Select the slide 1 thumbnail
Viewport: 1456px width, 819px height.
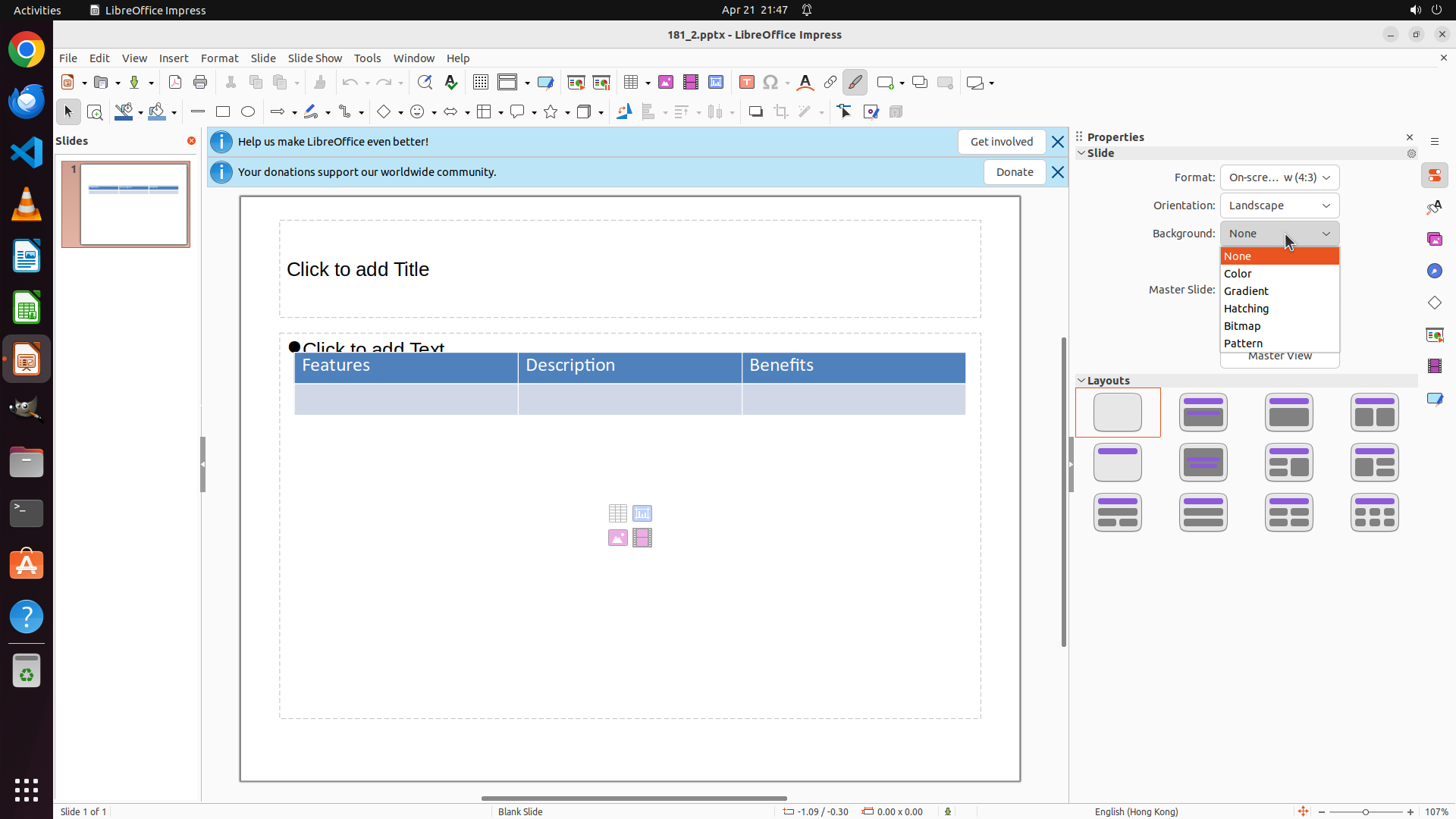tap(134, 204)
